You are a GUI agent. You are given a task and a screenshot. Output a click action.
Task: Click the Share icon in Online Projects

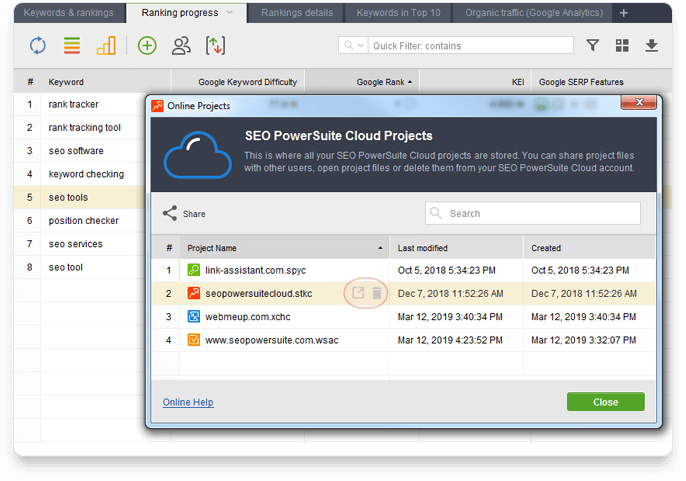(x=170, y=213)
